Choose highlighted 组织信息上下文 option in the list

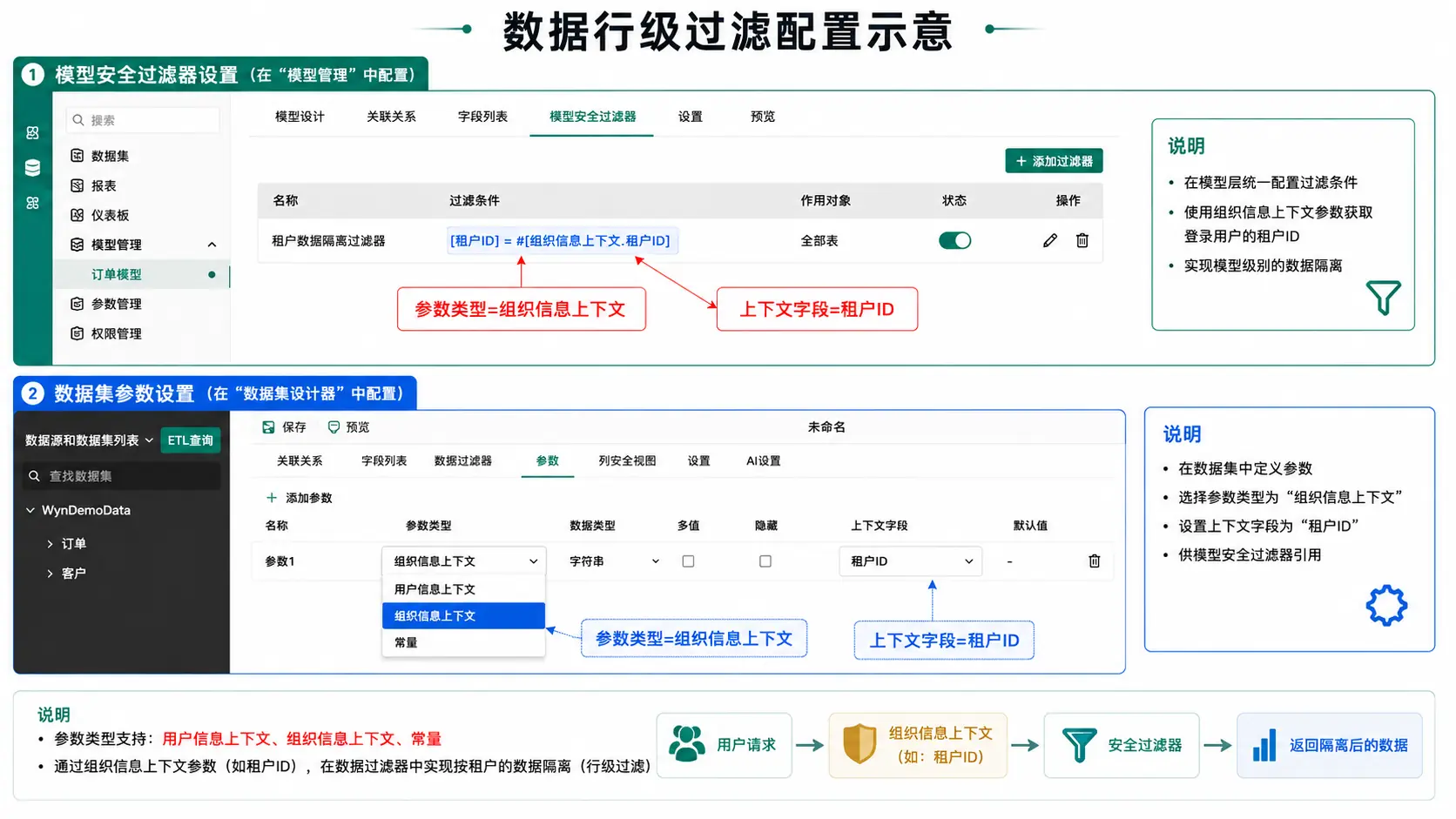[463, 616]
